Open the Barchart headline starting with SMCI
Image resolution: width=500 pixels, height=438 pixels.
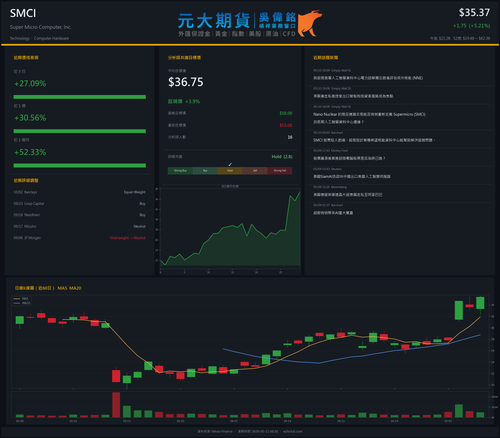[x=374, y=140]
